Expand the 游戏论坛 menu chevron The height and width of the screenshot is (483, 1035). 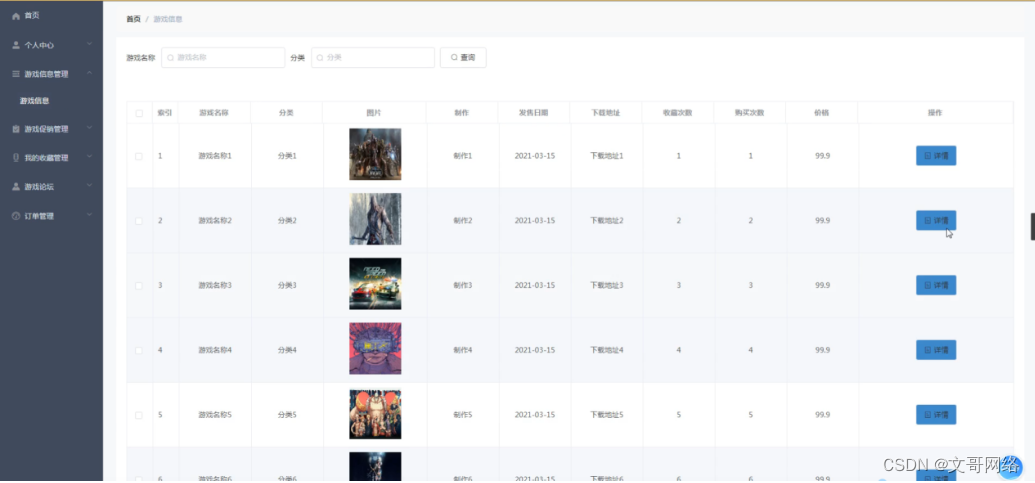tap(90, 186)
